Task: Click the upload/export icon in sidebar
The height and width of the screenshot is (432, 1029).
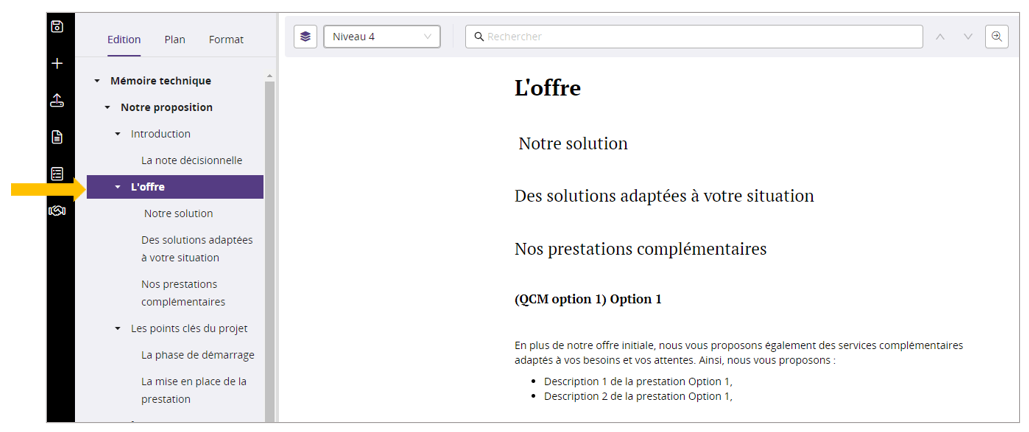Action: (57, 100)
